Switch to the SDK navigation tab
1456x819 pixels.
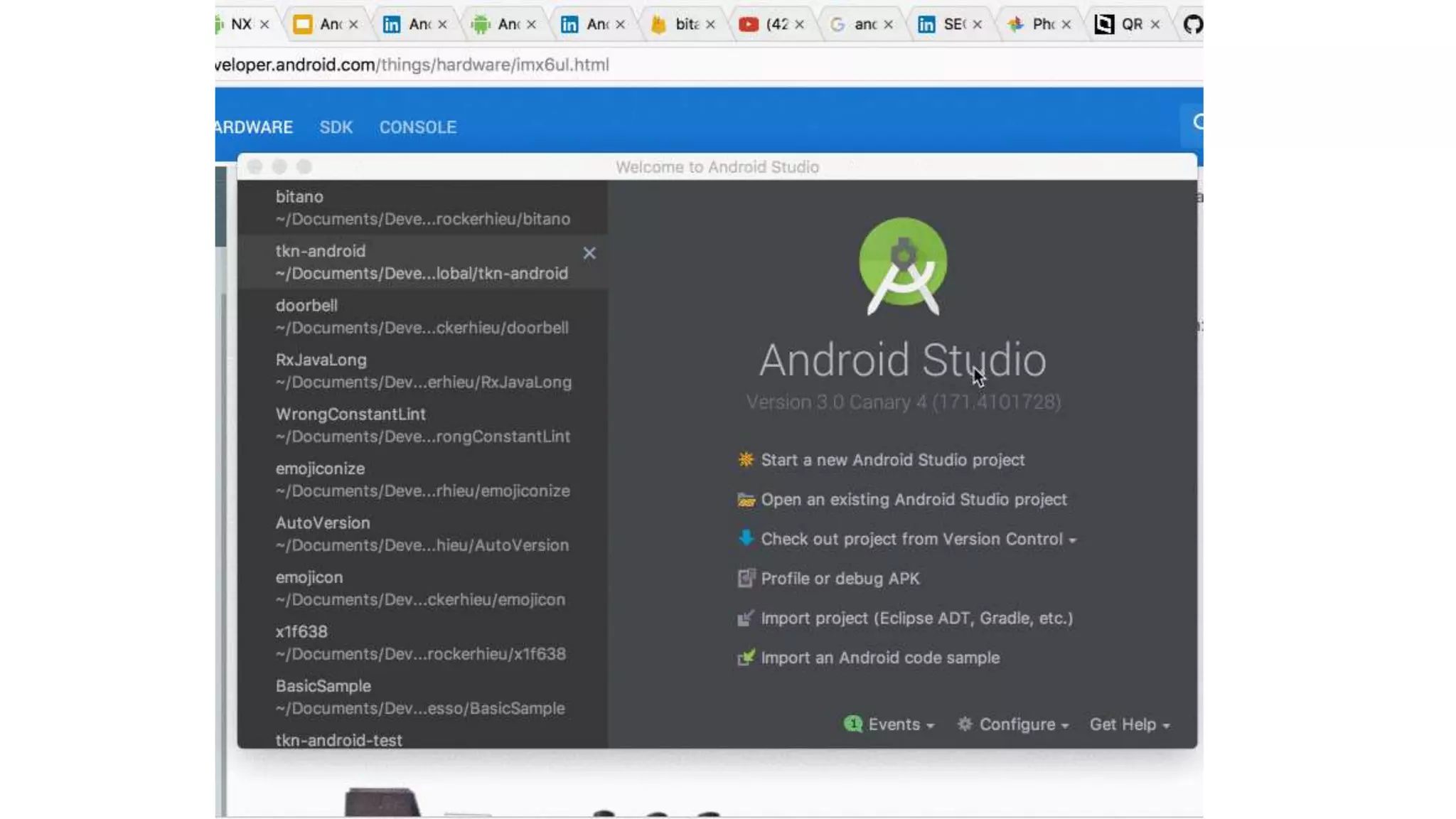(x=336, y=127)
